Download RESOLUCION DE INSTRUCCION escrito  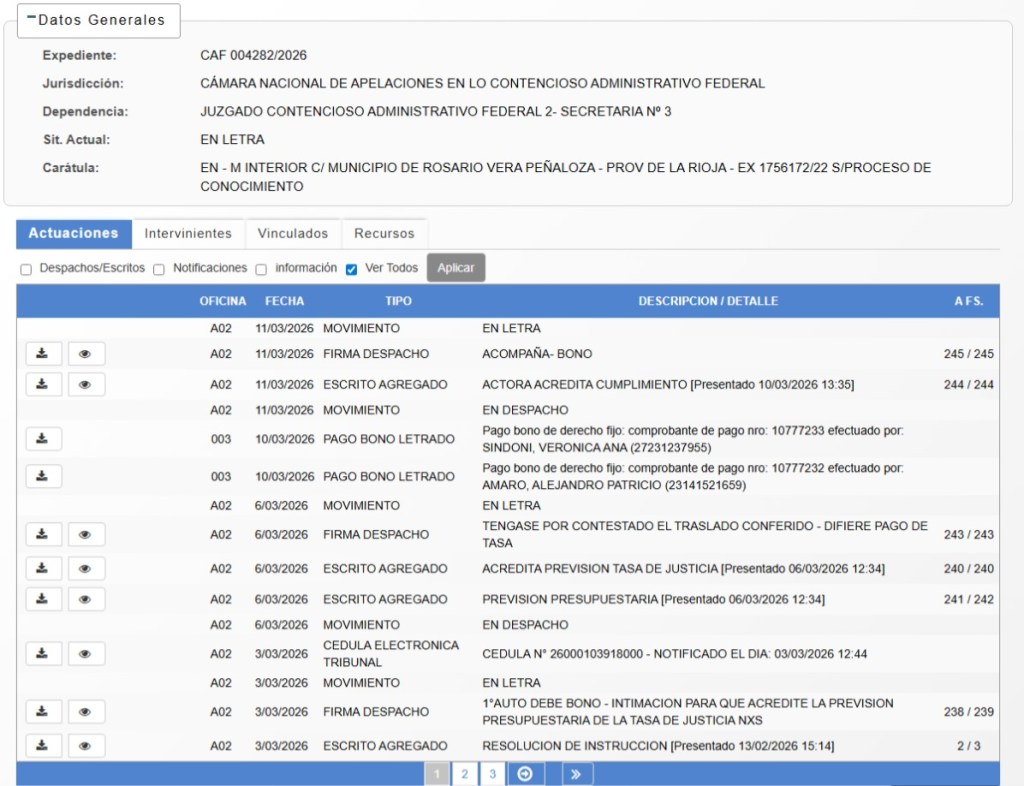tap(44, 746)
